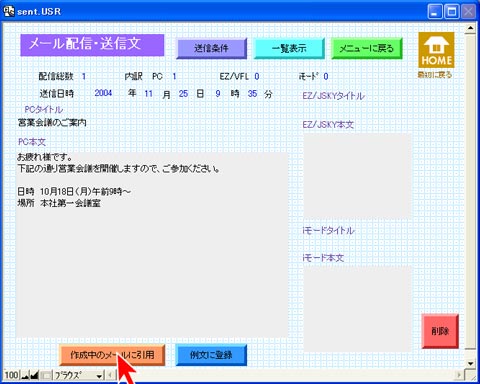Viewport: 480px width, 384px height.
Task: Click the vertical scrollbar down arrow
Action: [470, 363]
